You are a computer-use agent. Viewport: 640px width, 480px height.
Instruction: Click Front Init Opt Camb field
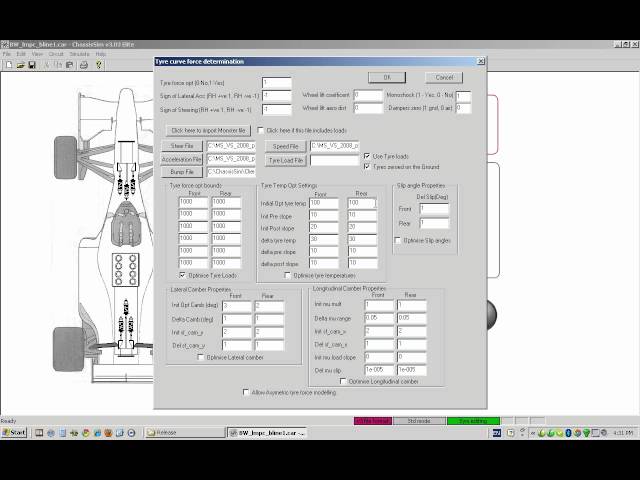click(x=237, y=306)
